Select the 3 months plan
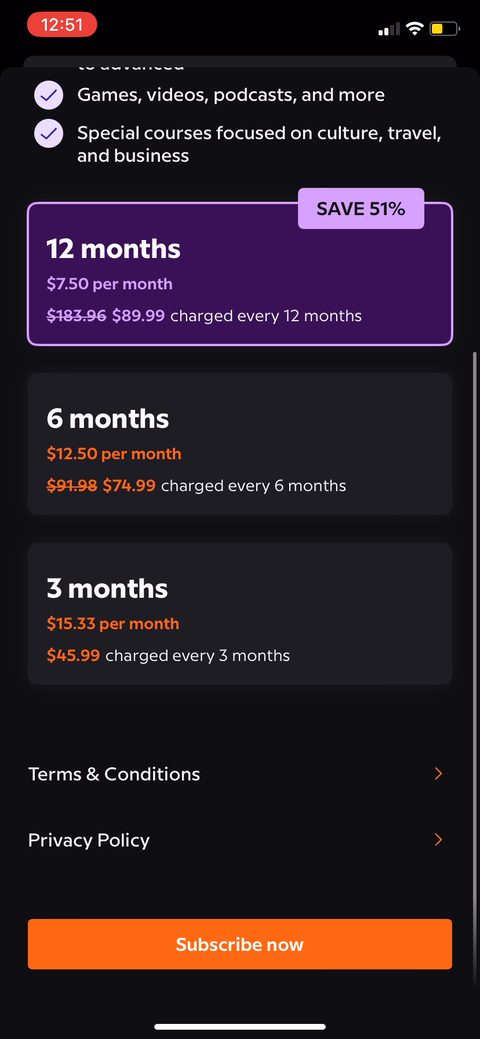Screen dimensions: 480x1039 tap(240, 614)
